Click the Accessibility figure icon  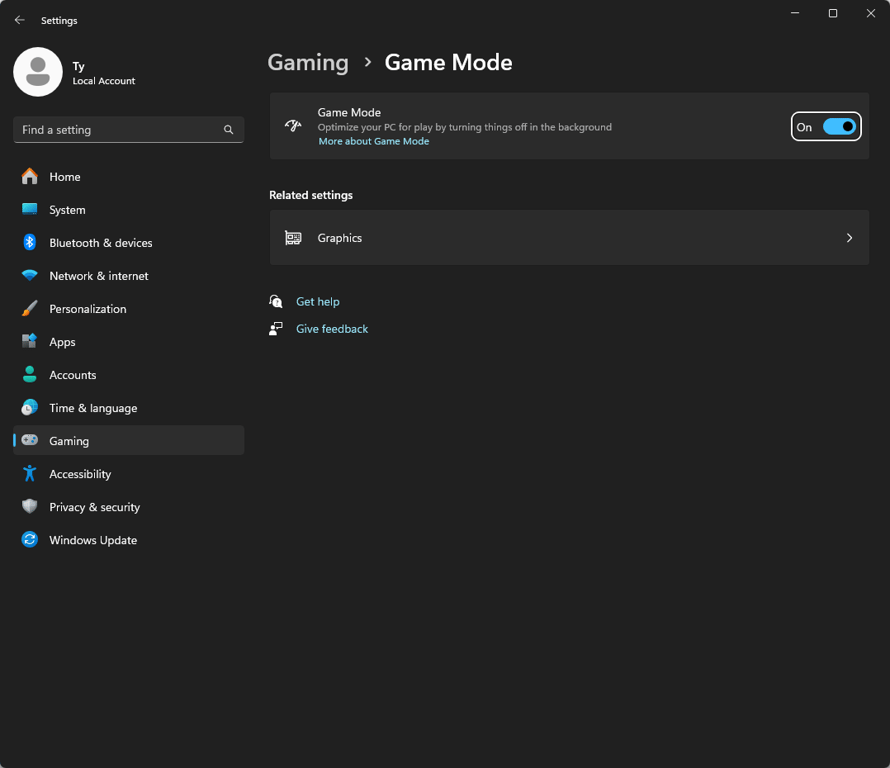[x=30, y=473]
